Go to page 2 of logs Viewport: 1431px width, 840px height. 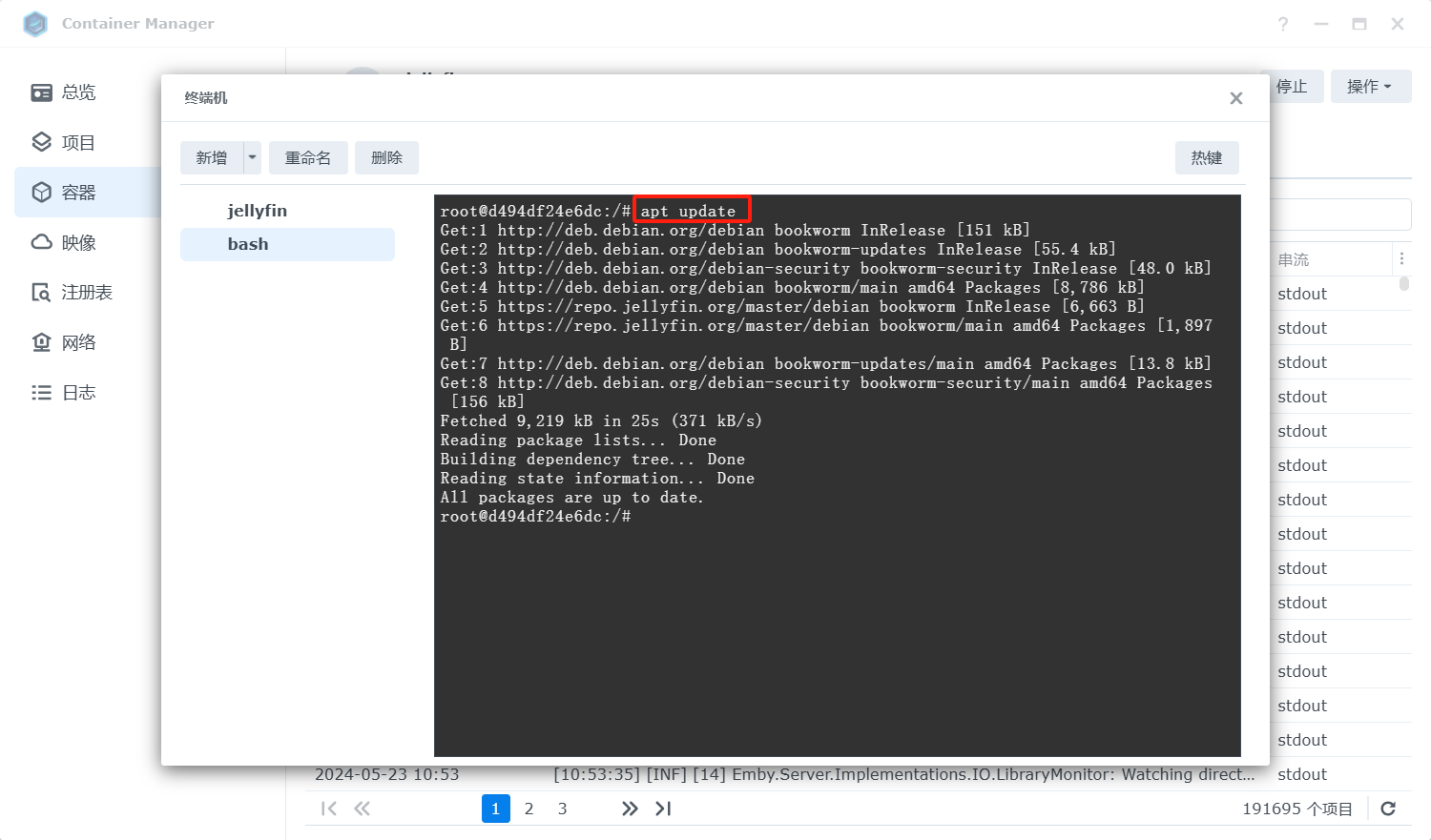pyautogui.click(x=529, y=809)
